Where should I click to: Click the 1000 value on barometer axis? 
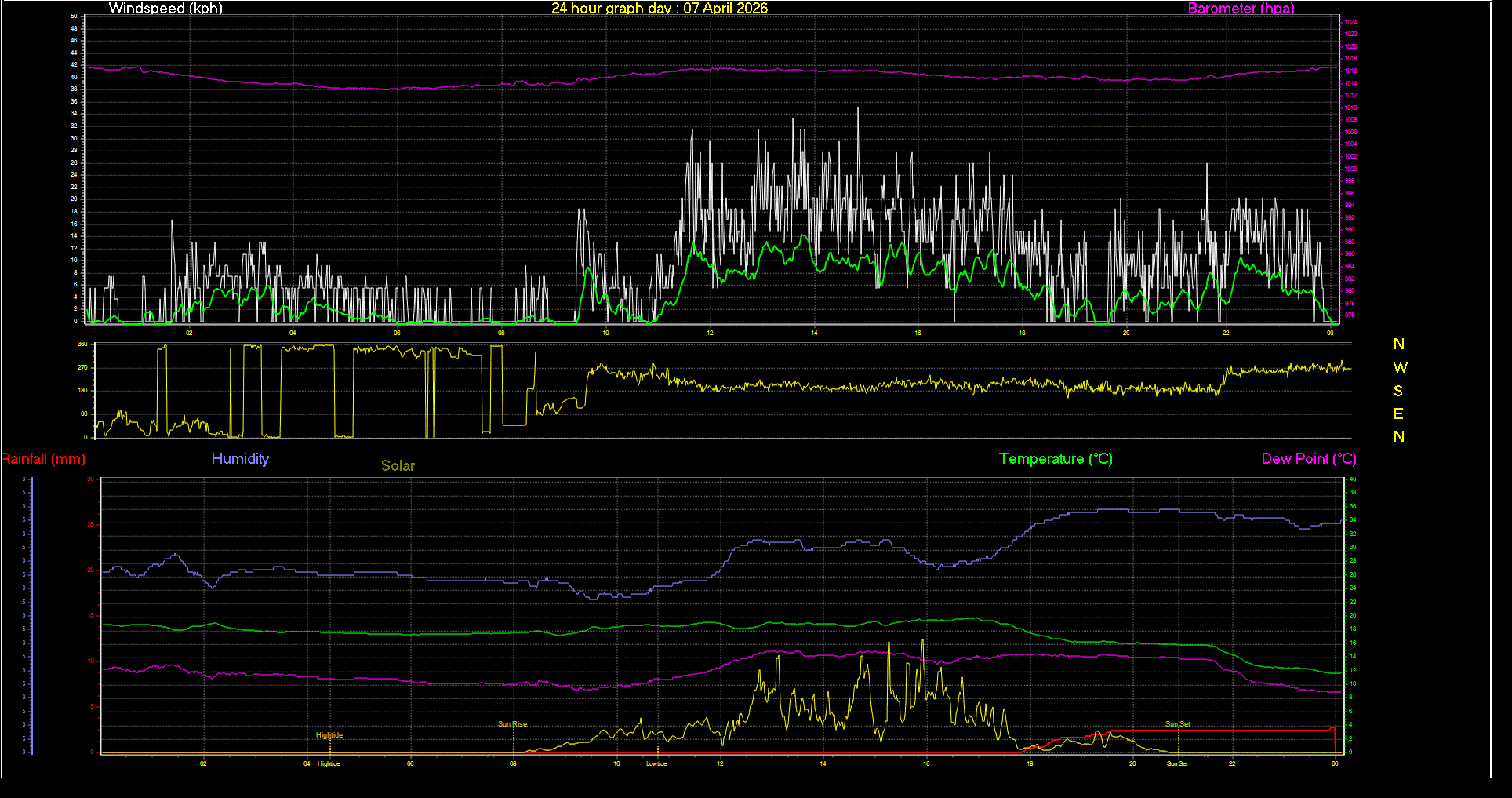tap(1350, 169)
